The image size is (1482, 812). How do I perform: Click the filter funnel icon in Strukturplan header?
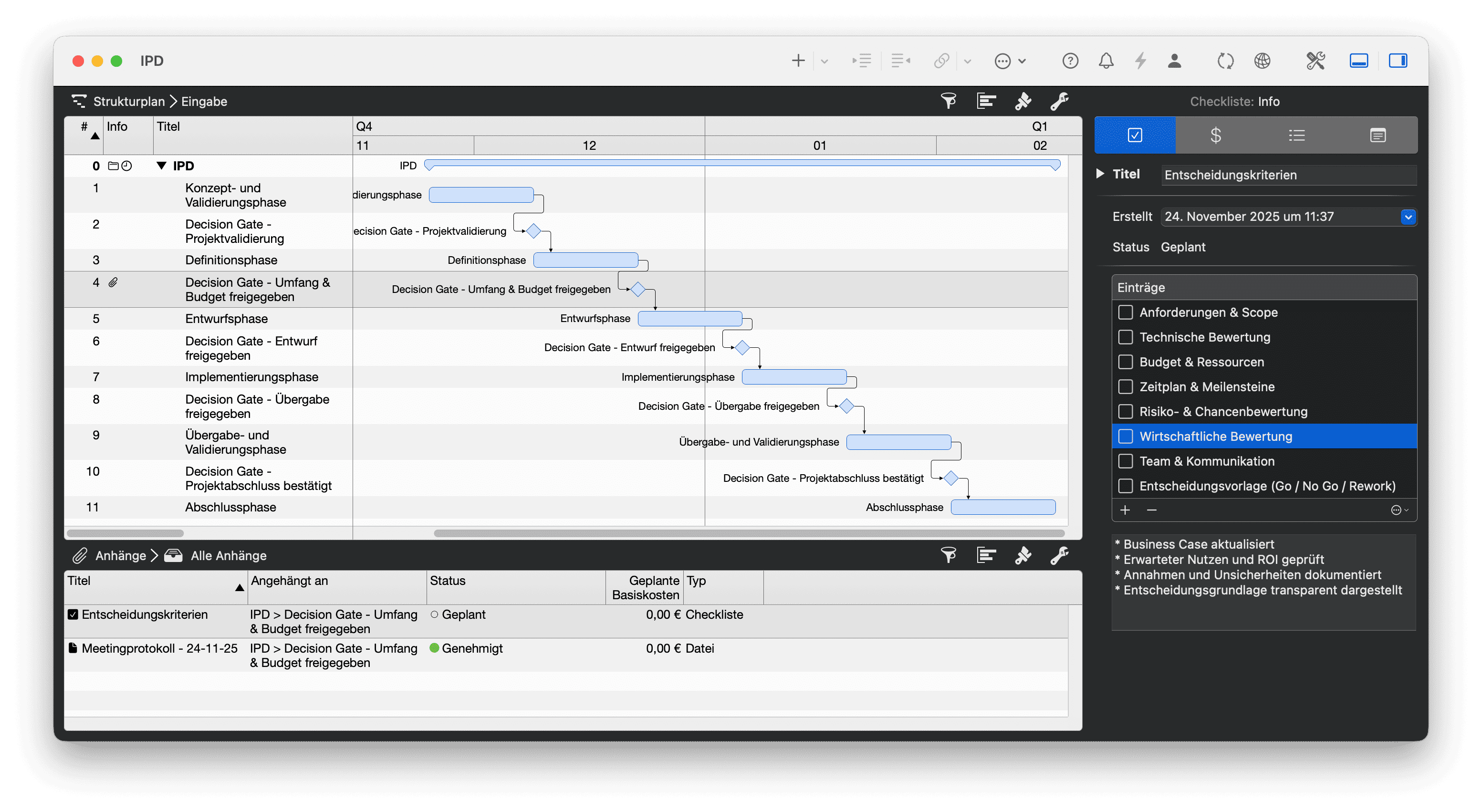click(948, 101)
